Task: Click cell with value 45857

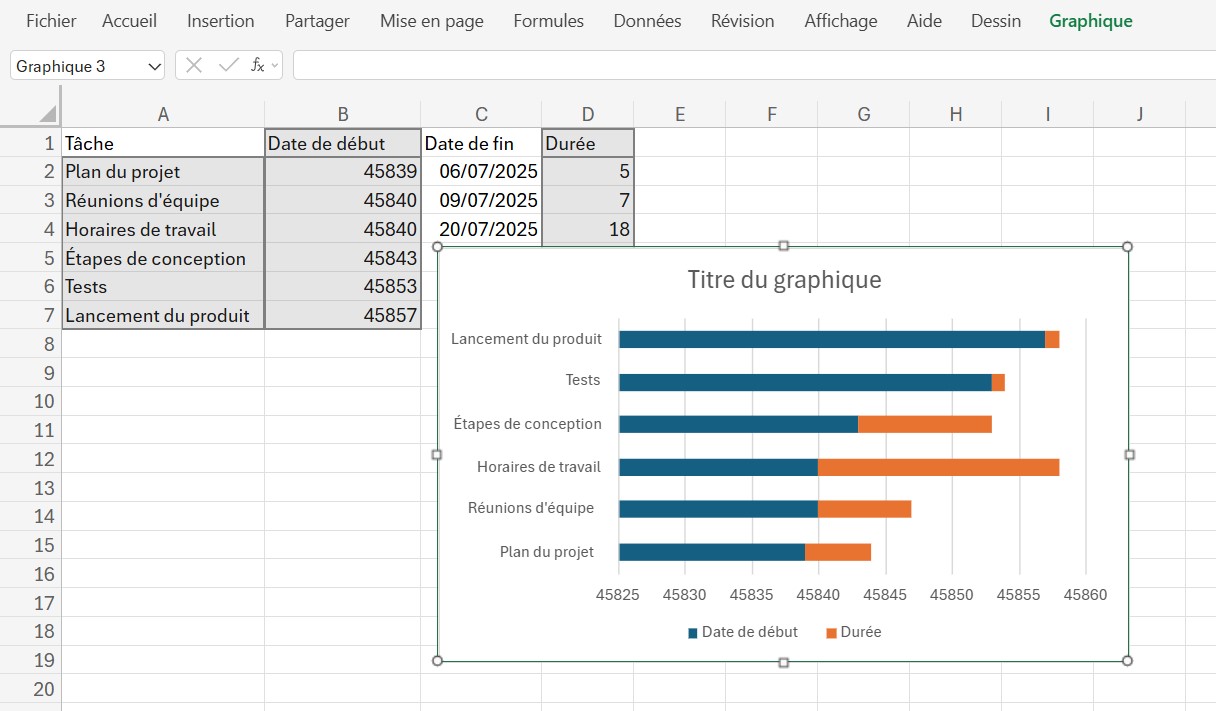Action: [343, 316]
